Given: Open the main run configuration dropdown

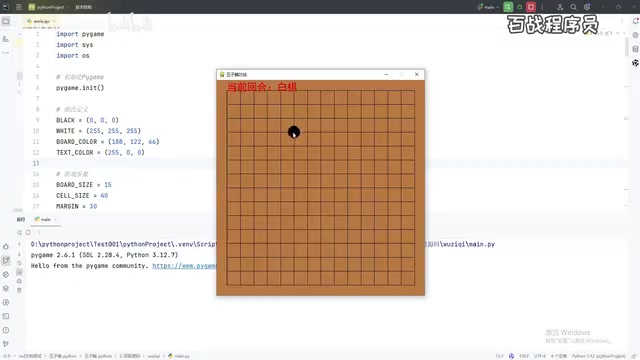Looking at the screenshot, I should pos(488,7).
